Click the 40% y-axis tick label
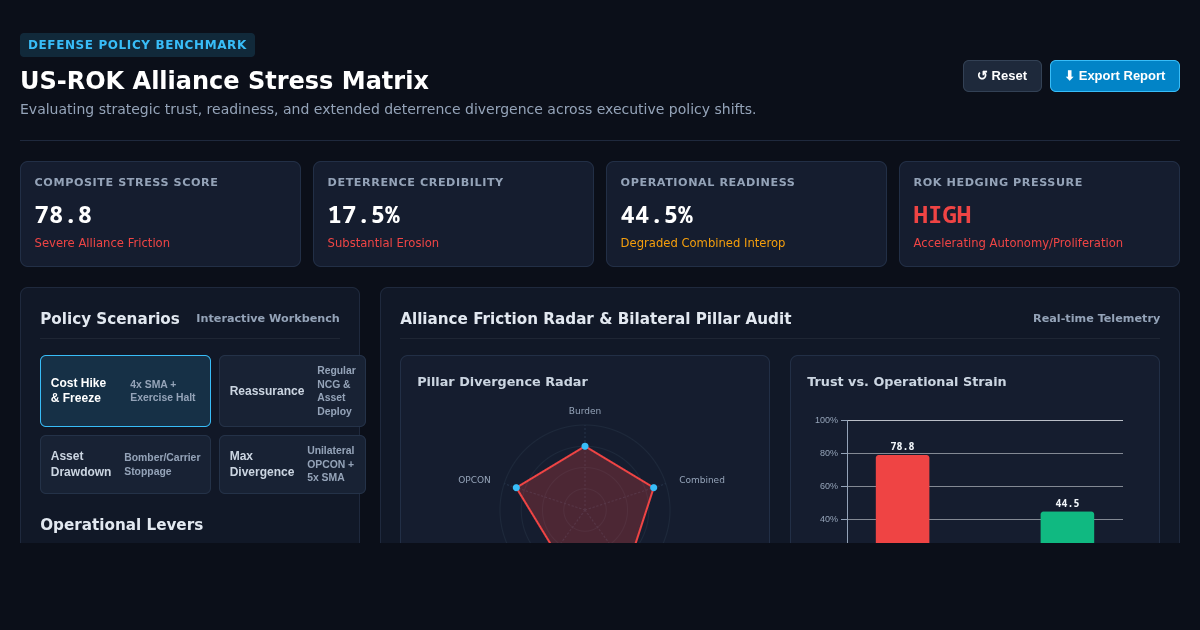The width and height of the screenshot is (1200, 630). pos(829,519)
